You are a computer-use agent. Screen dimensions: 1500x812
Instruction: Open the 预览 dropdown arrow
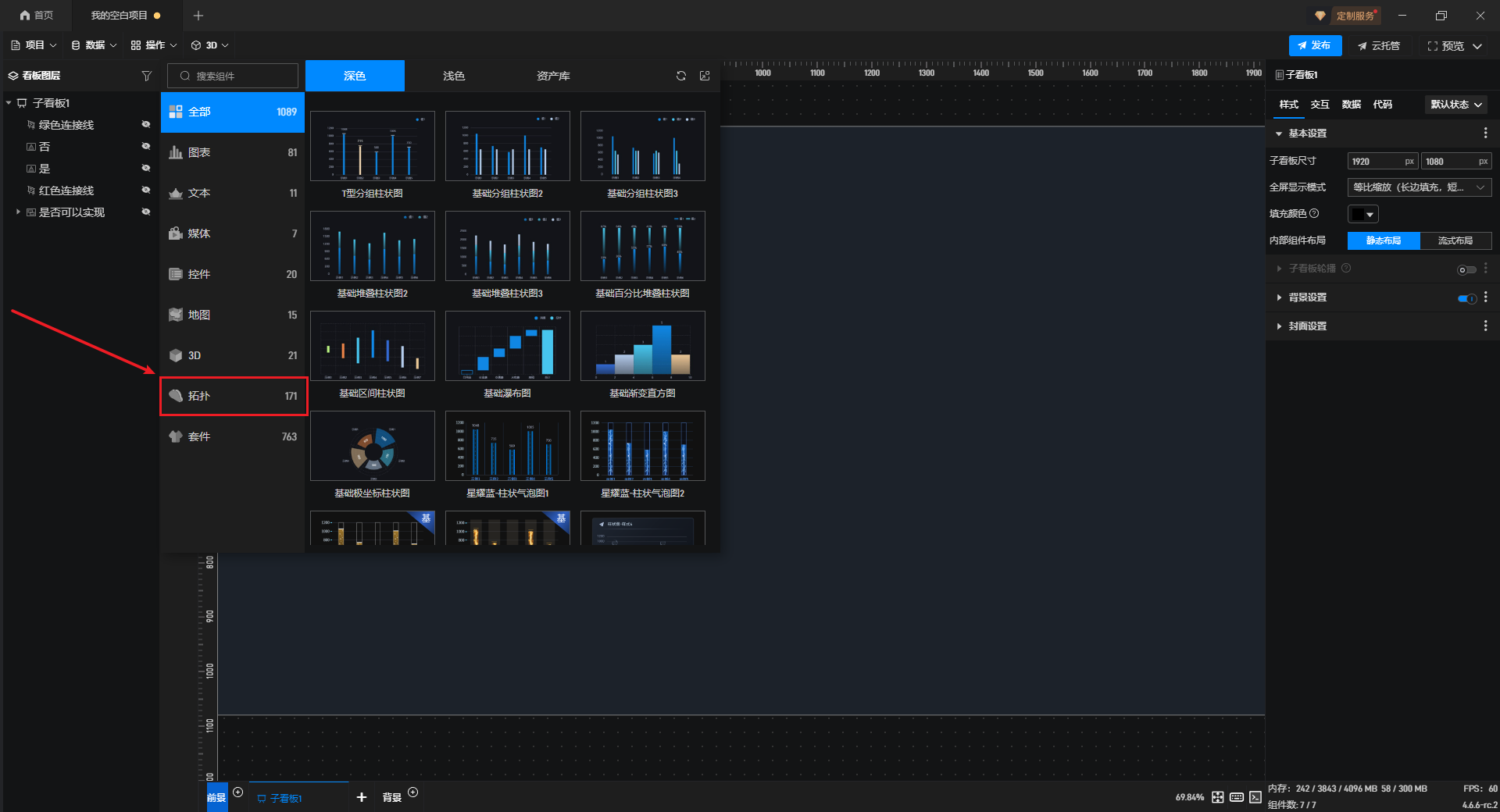[x=1477, y=46]
